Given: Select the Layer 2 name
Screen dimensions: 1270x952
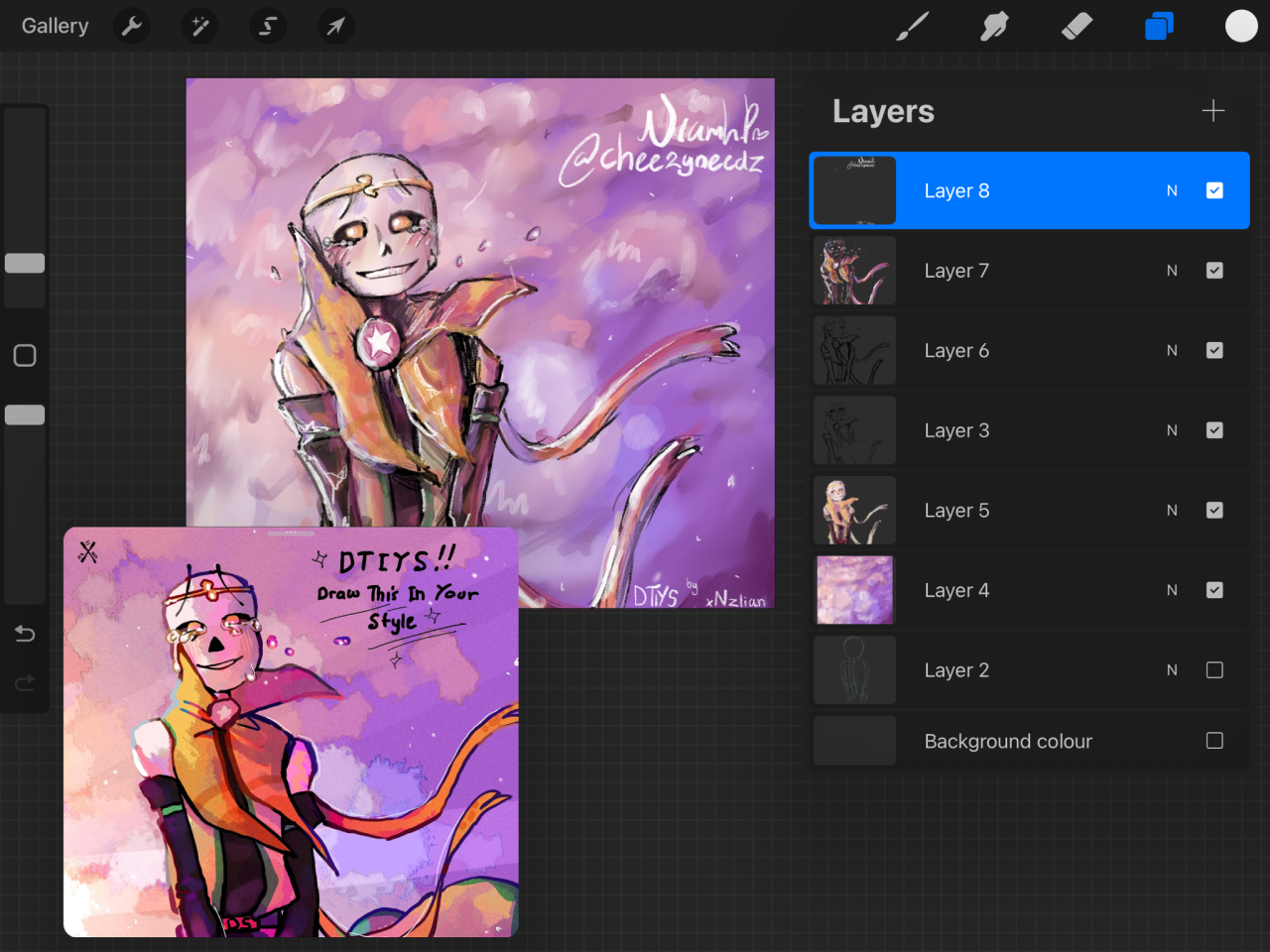Looking at the screenshot, I should click(956, 671).
